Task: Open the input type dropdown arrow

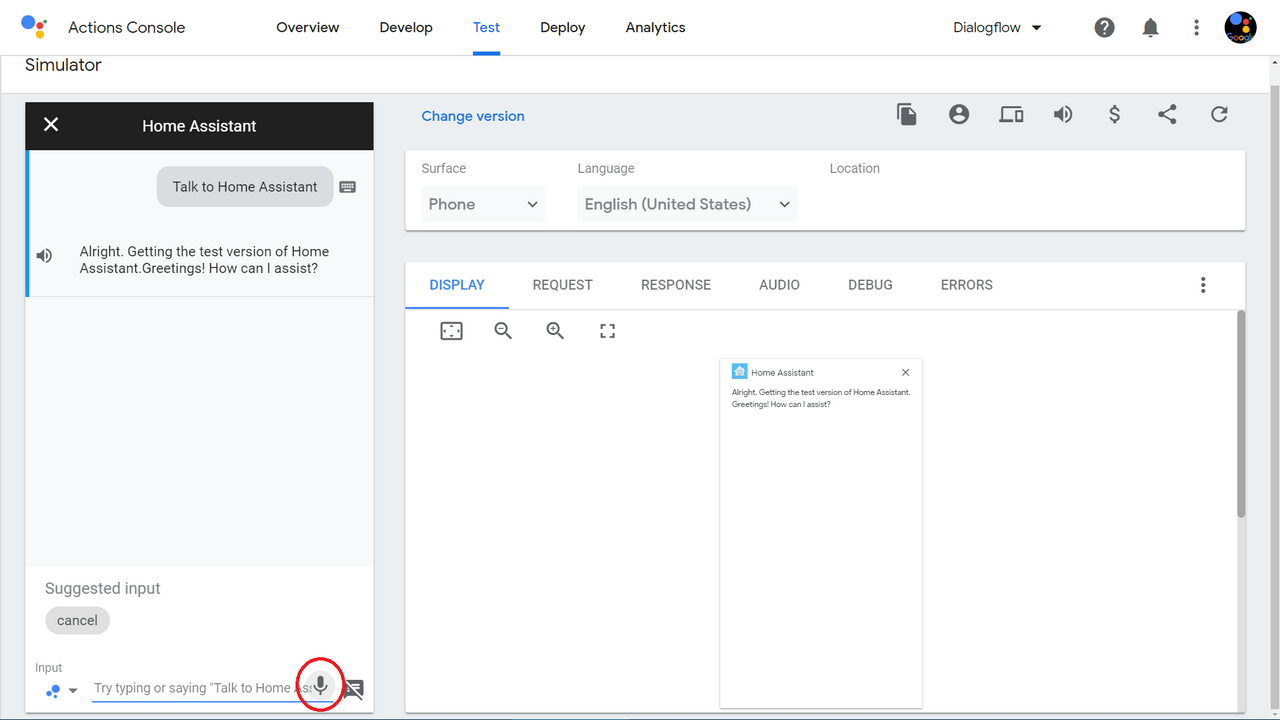Action: 73,691
